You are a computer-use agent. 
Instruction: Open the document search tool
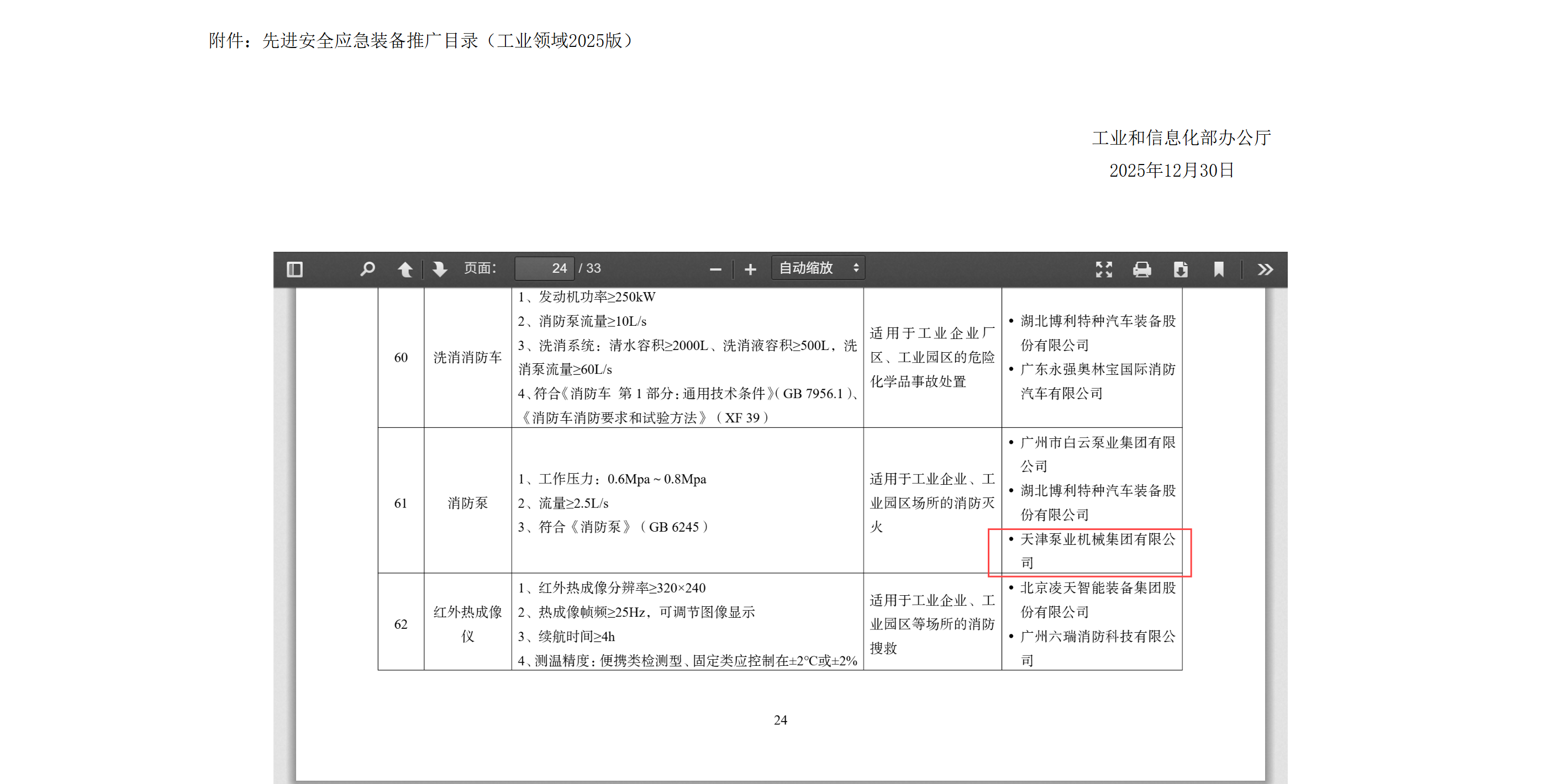point(367,270)
